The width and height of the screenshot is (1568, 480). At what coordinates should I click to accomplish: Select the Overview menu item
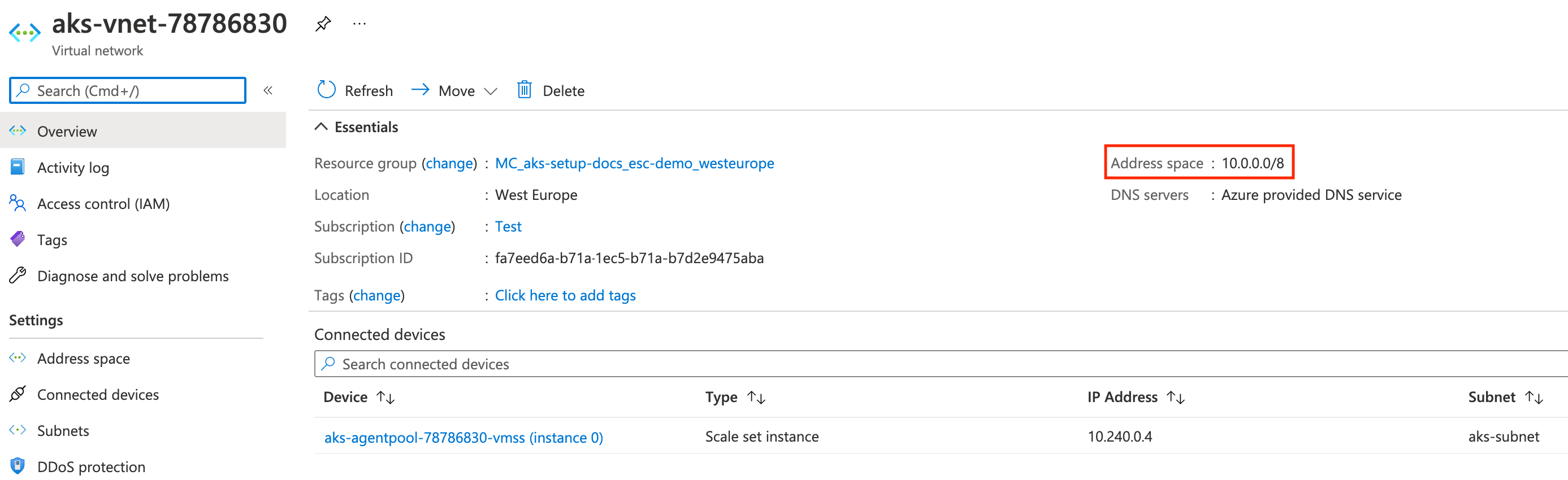(67, 132)
